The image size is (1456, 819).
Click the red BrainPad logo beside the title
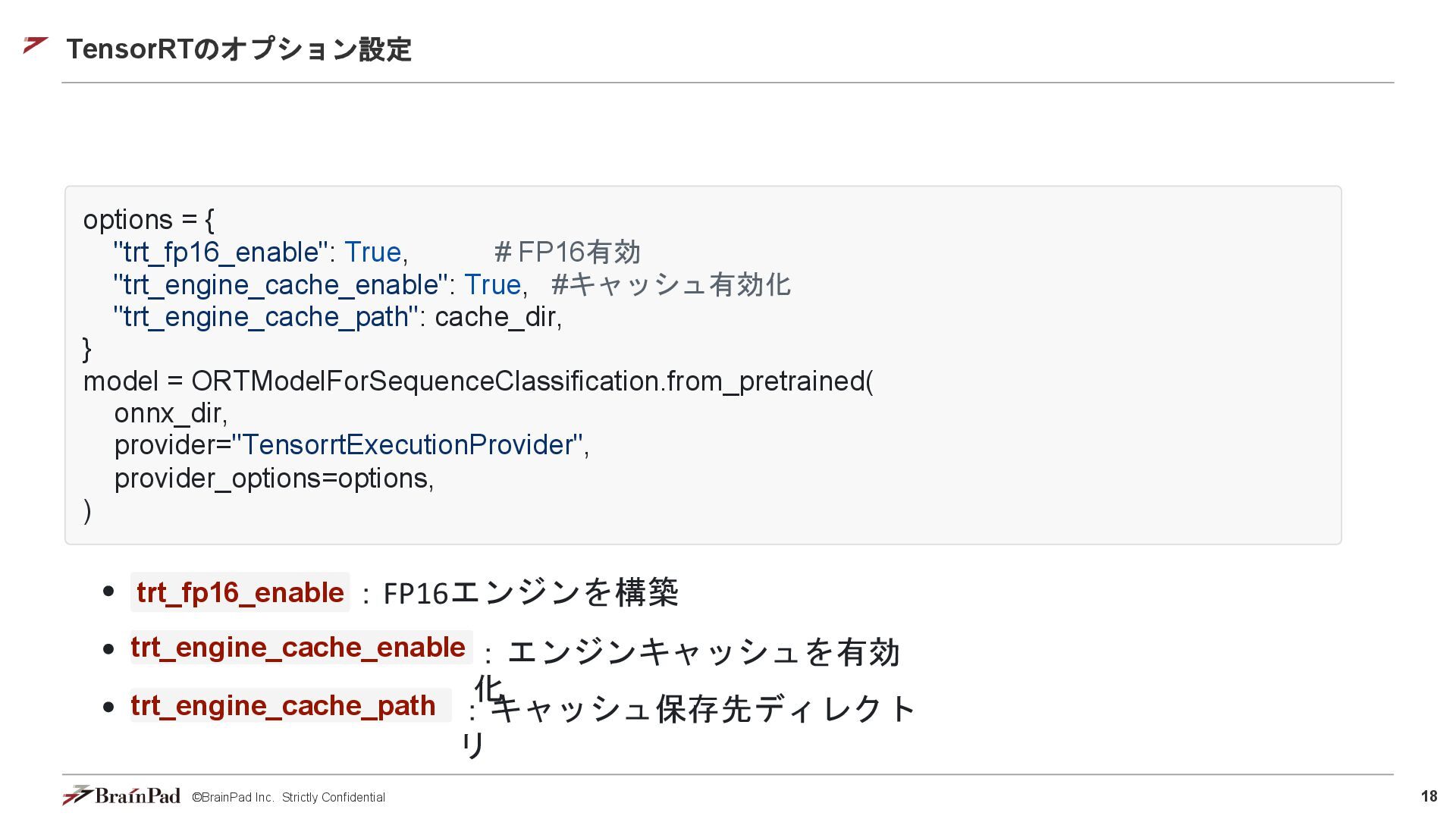click(x=36, y=45)
